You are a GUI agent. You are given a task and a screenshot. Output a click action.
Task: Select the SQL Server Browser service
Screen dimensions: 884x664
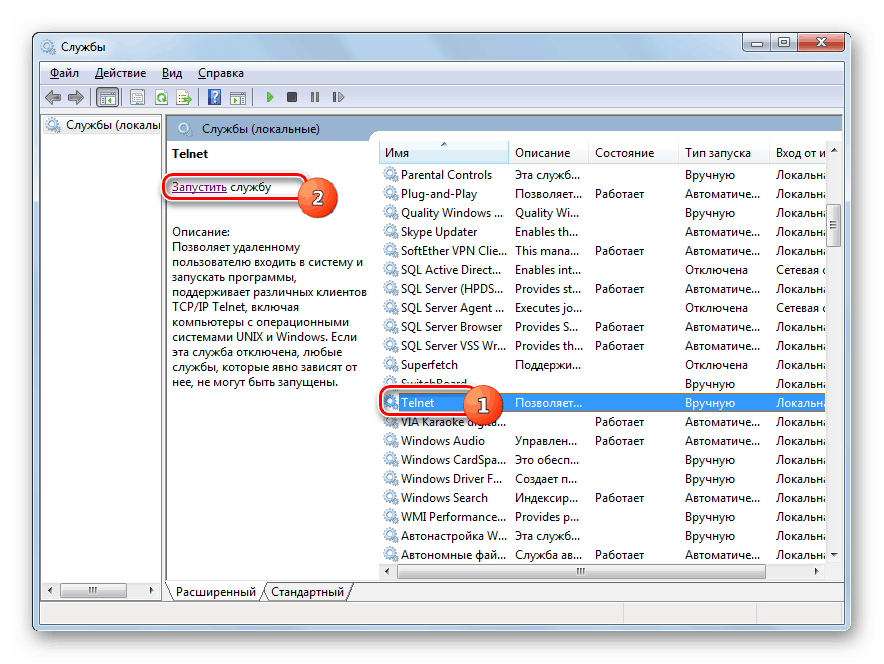point(452,326)
